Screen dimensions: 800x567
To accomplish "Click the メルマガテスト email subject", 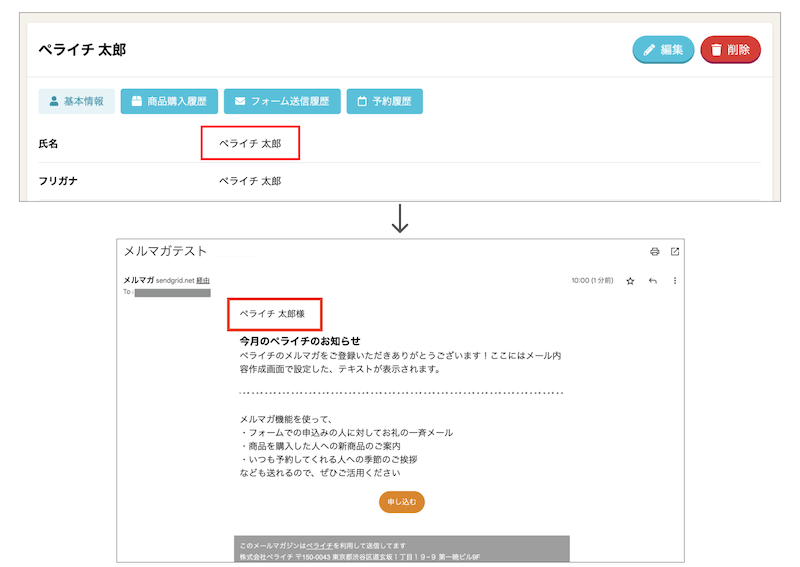I will coord(165,251).
